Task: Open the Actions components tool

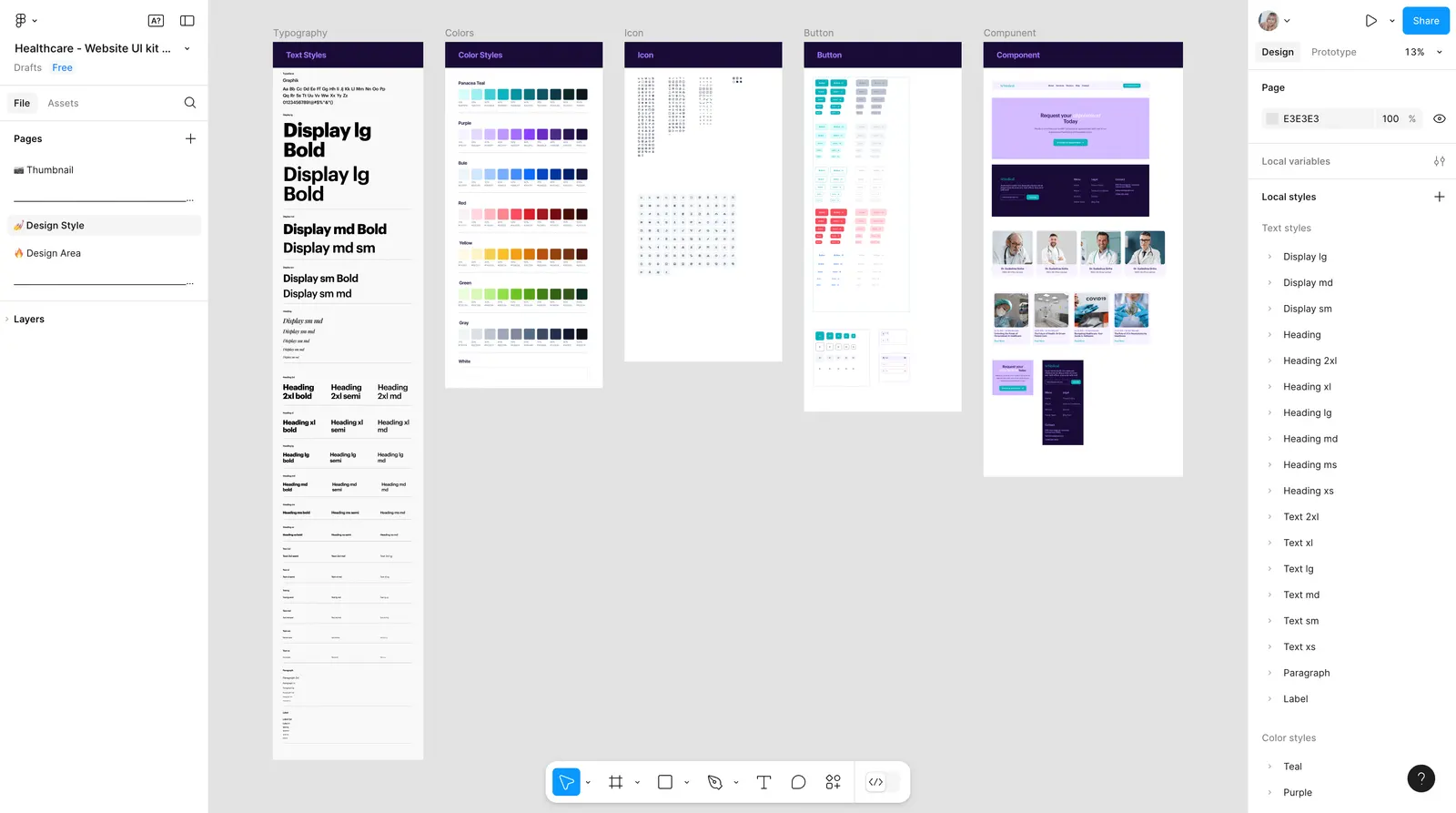Action: pos(833,782)
